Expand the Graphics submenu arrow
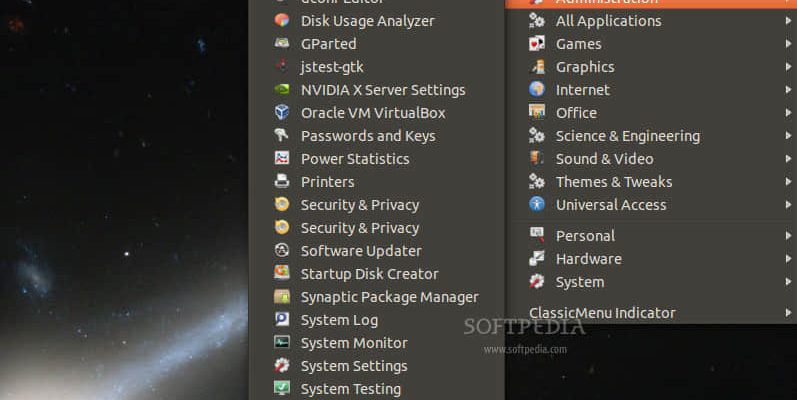Image resolution: width=797 pixels, height=400 pixels. pos(788,67)
